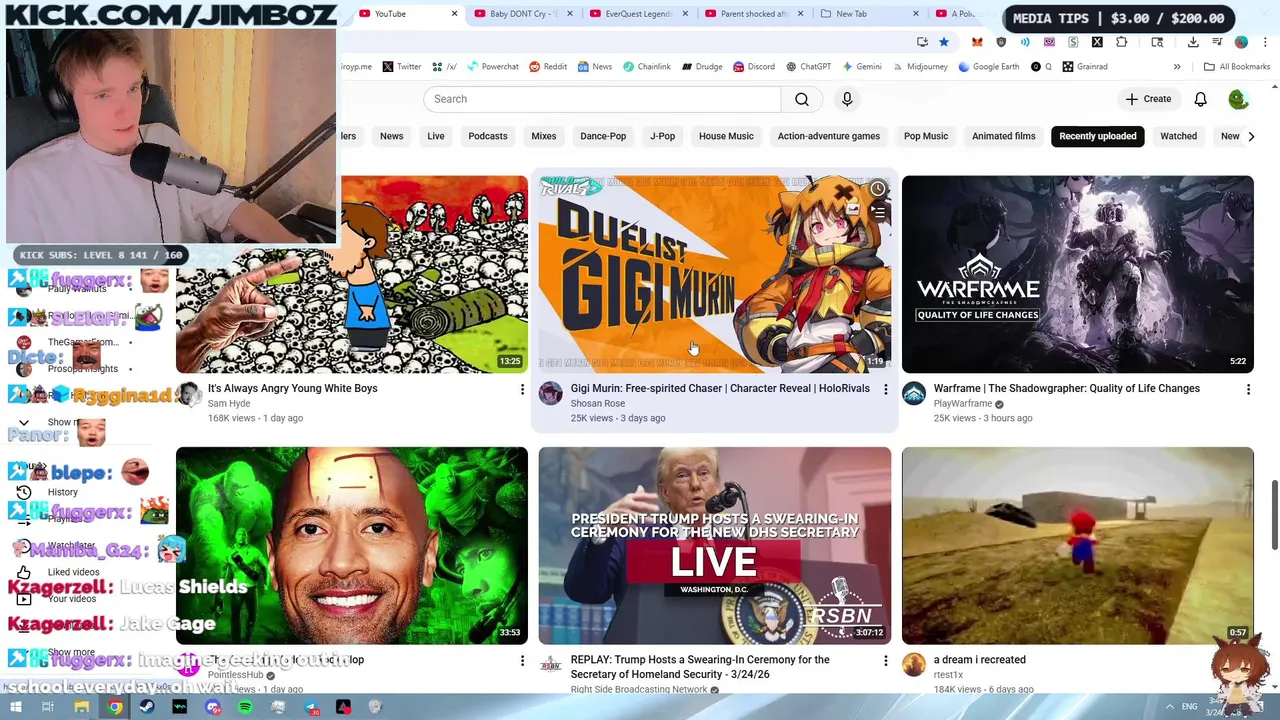The image size is (1280, 720).
Task: Select the Mixes filter chip
Action: [x=544, y=136]
